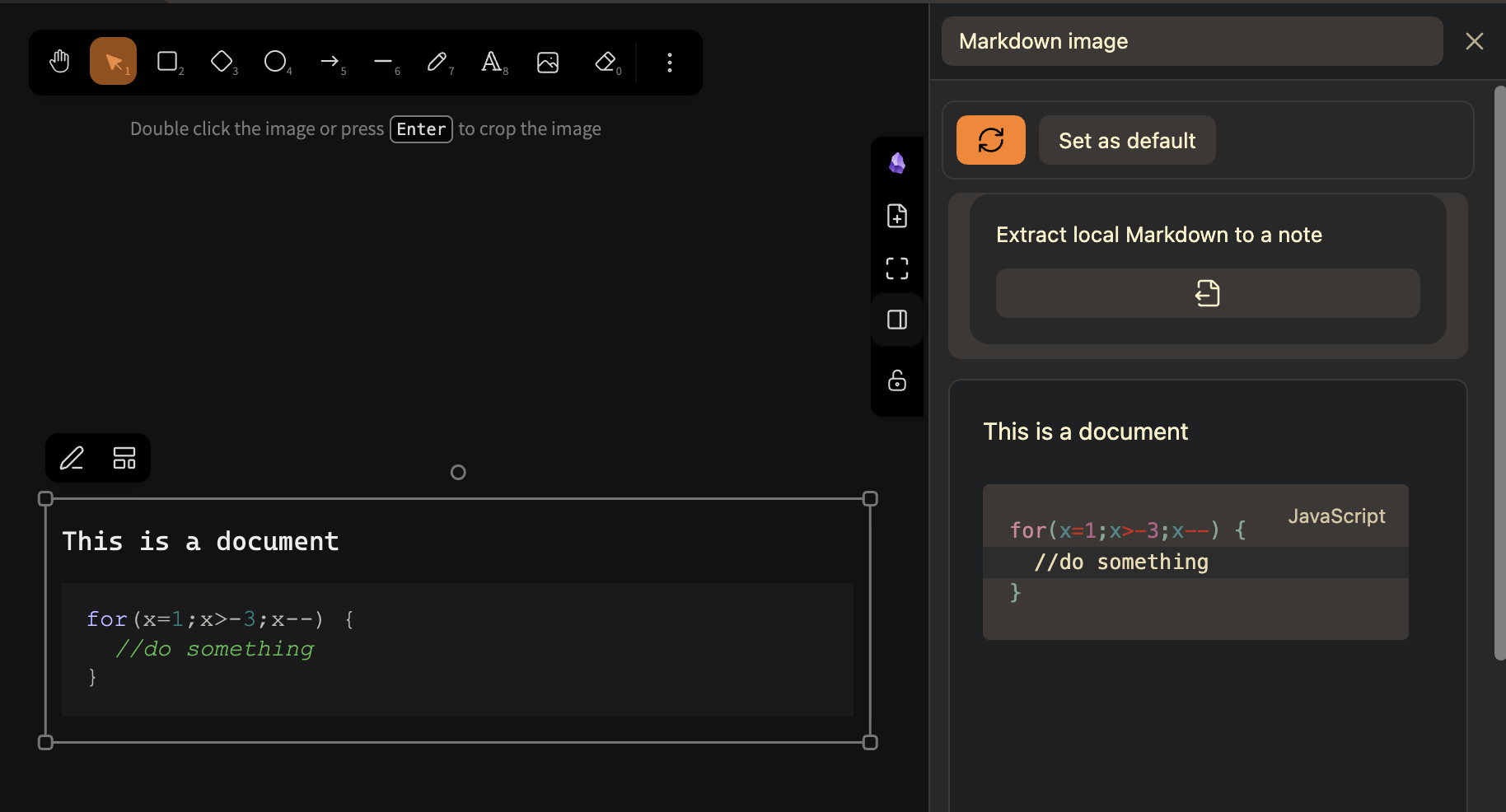The height and width of the screenshot is (812, 1506).
Task: Click the JavaScript language label
Action: click(x=1336, y=516)
